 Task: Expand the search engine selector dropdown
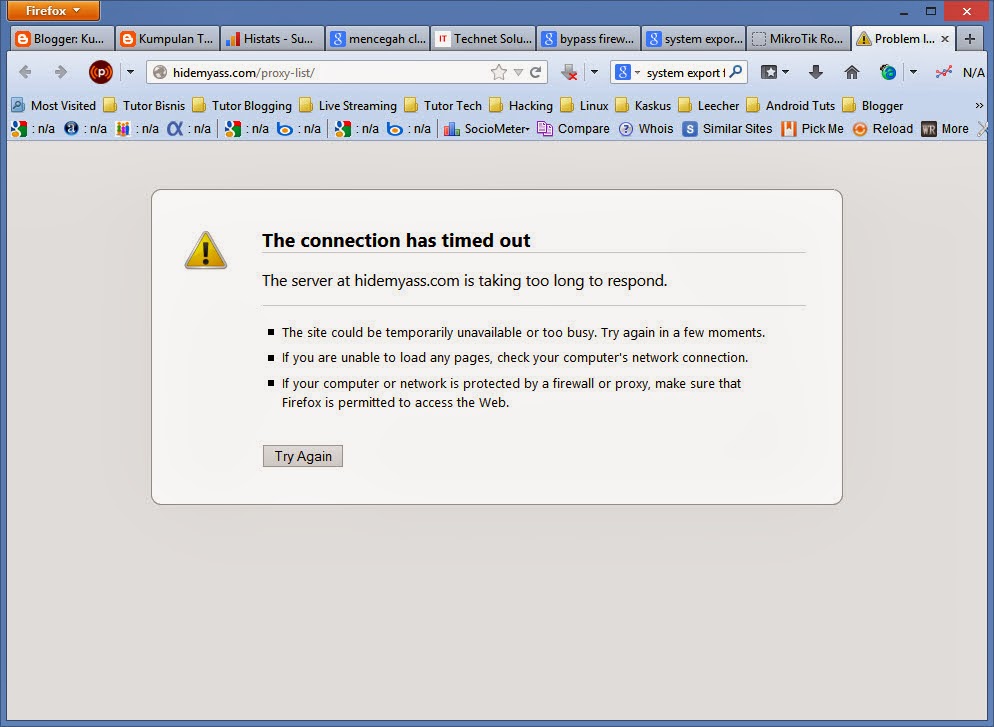click(627, 72)
